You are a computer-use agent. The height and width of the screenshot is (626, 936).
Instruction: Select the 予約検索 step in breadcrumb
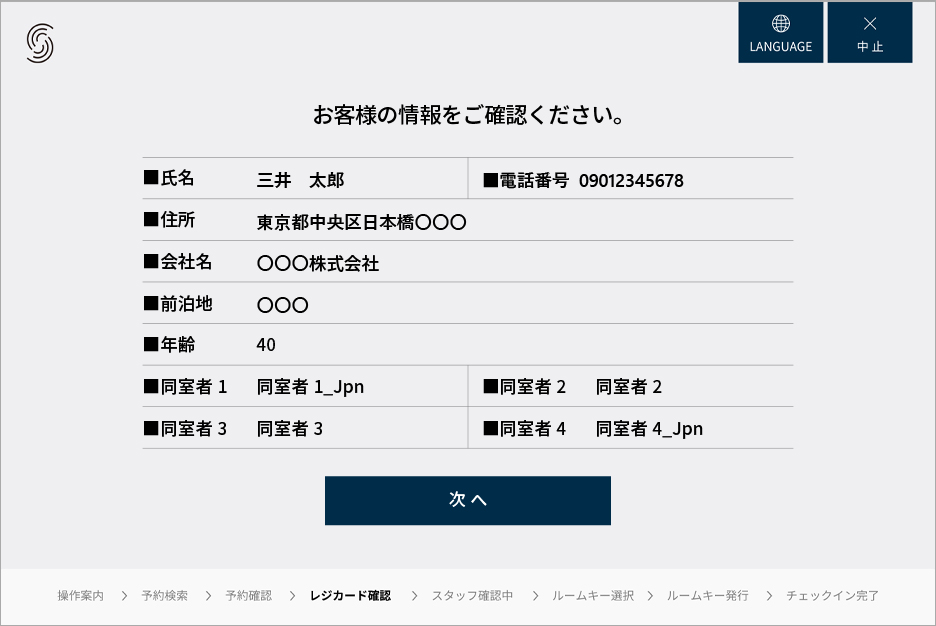(x=164, y=596)
